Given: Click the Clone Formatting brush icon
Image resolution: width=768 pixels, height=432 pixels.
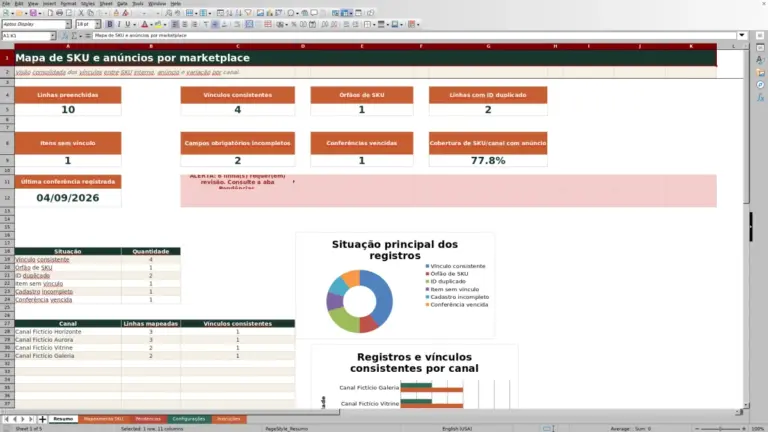Looking at the screenshot, I should [x=116, y=13].
